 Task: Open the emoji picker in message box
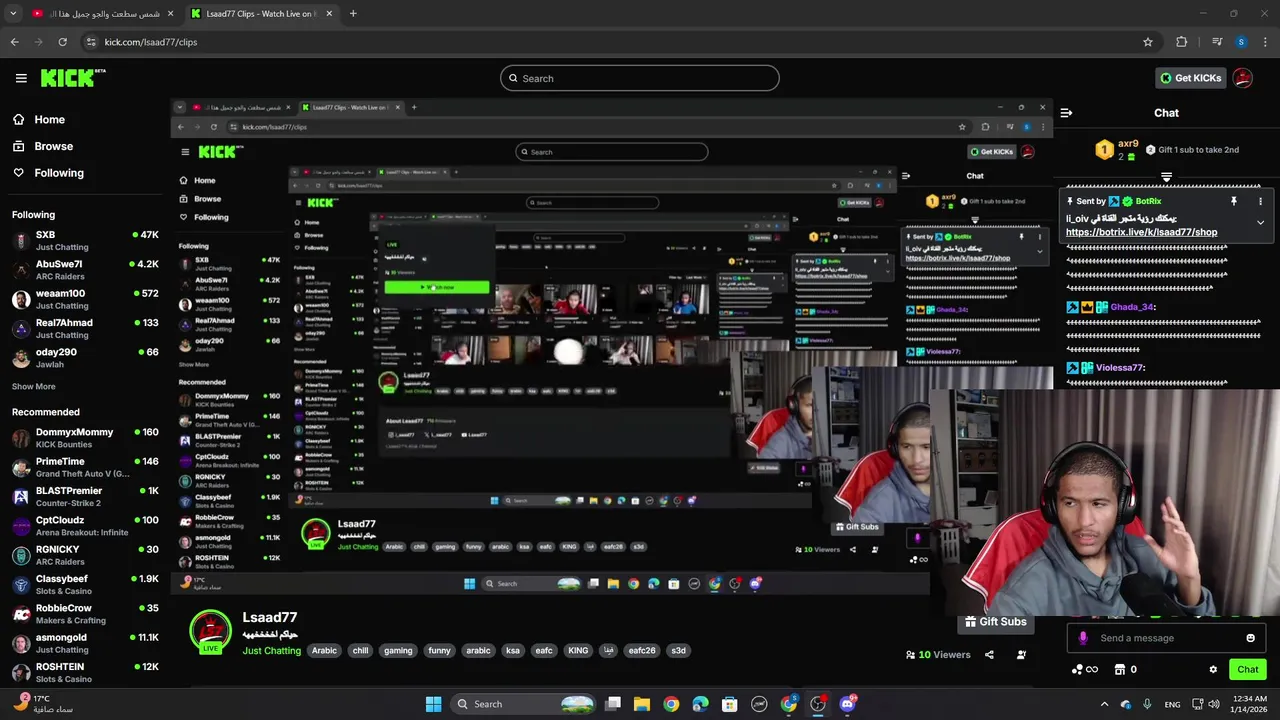(1250, 638)
